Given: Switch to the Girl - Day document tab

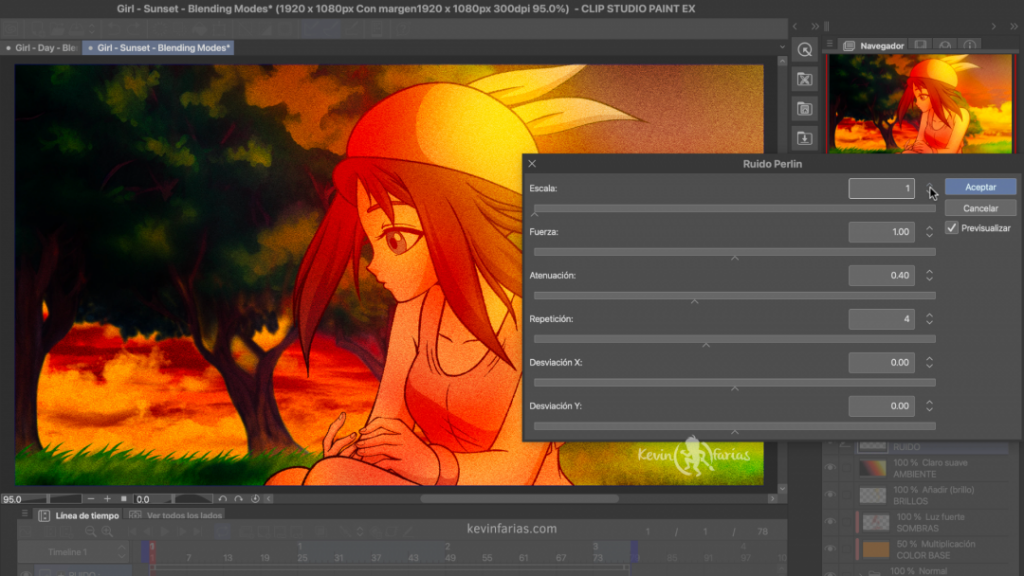Looking at the screenshot, I should 41,48.
